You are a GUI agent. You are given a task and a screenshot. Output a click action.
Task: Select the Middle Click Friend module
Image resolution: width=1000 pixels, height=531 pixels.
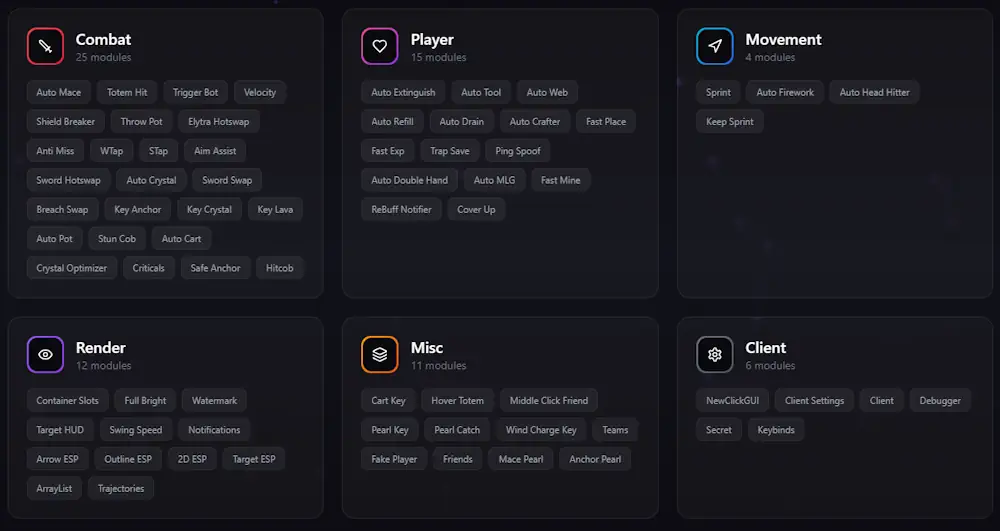pos(548,400)
